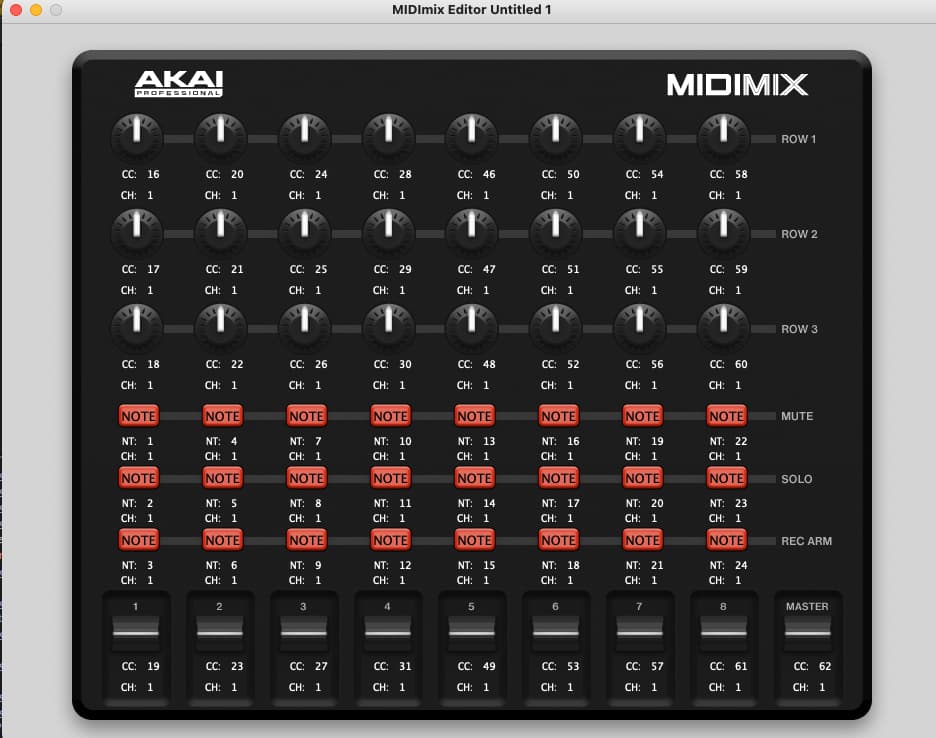
Task: Edit the CH value below CC 20
Action: click(234, 195)
